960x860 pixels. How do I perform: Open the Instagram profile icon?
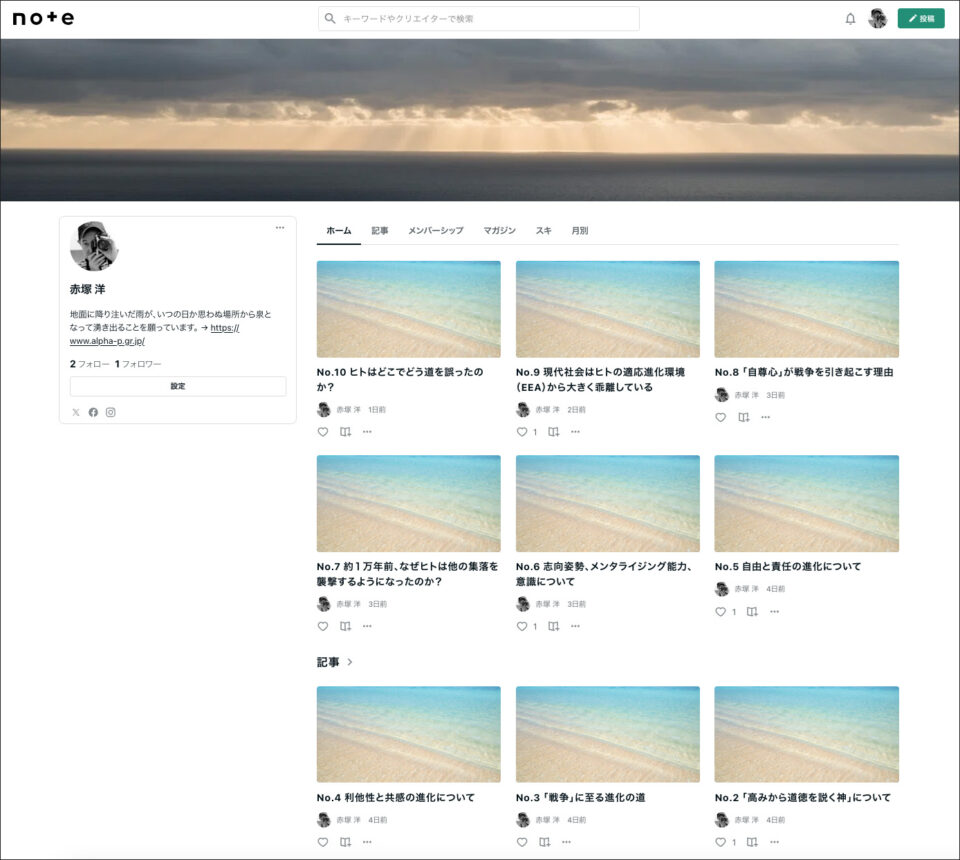pos(111,412)
